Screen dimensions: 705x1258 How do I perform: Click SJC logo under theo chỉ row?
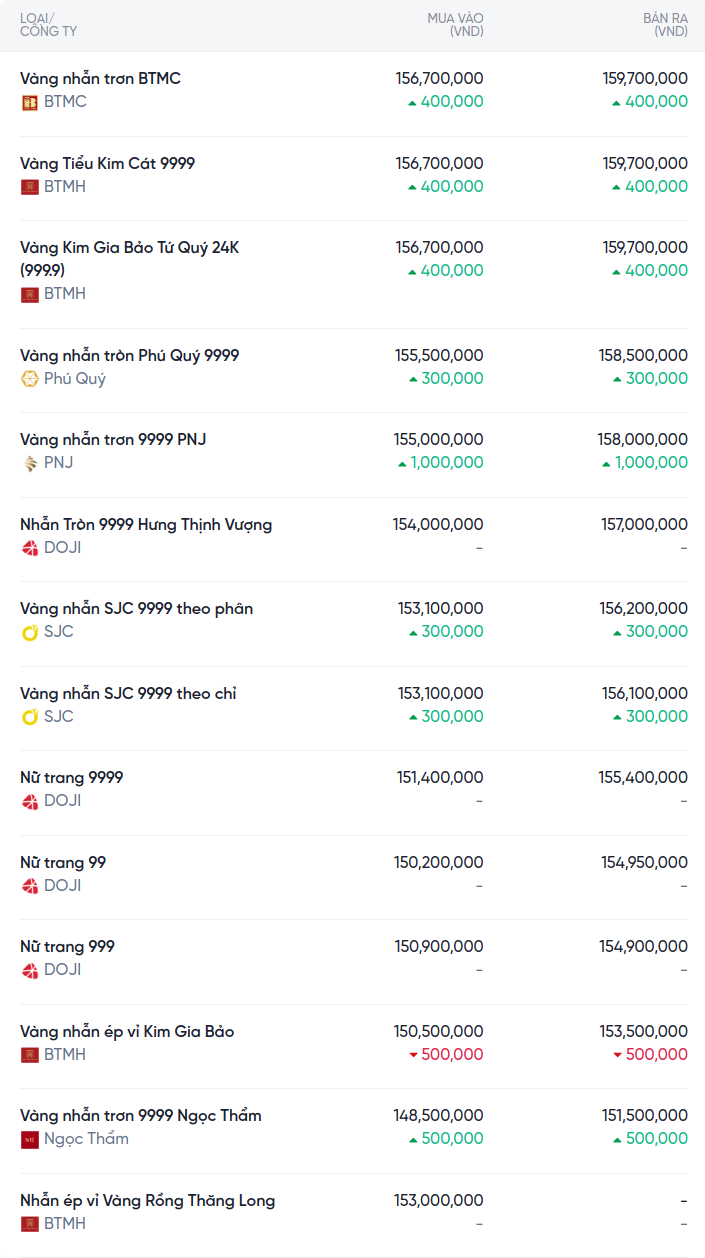(x=30, y=717)
